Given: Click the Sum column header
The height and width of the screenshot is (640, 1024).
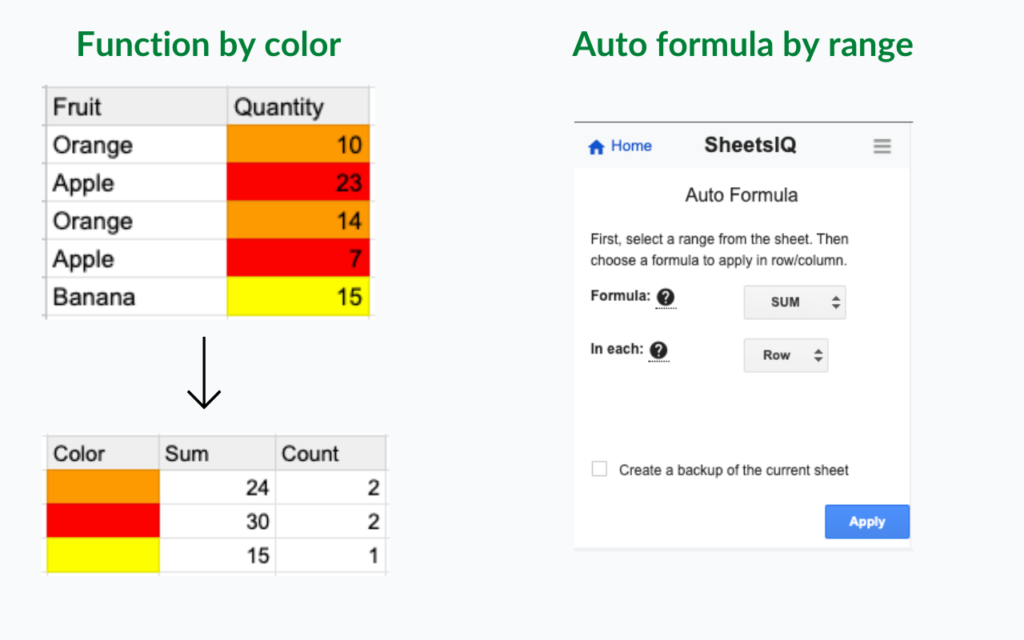Looking at the screenshot, I should [x=217, y=453].
